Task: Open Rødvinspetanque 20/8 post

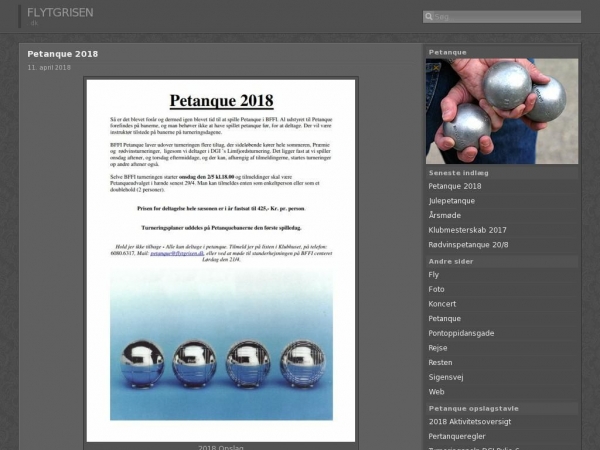Action: coord(468,245)
